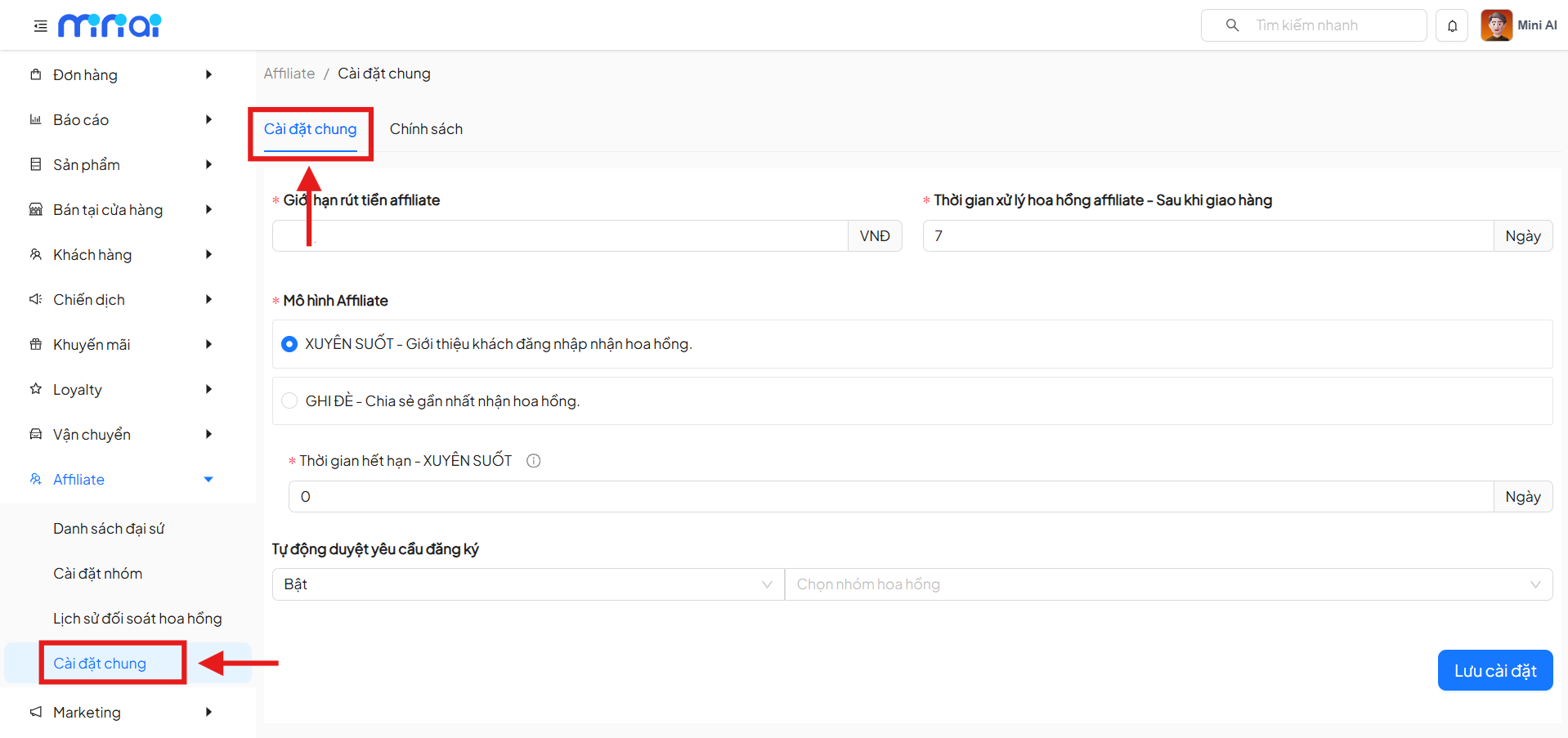The image size is (1568, 738).
Task: Click the Báo cáo chart icon
Action: (x=36, y=119)
